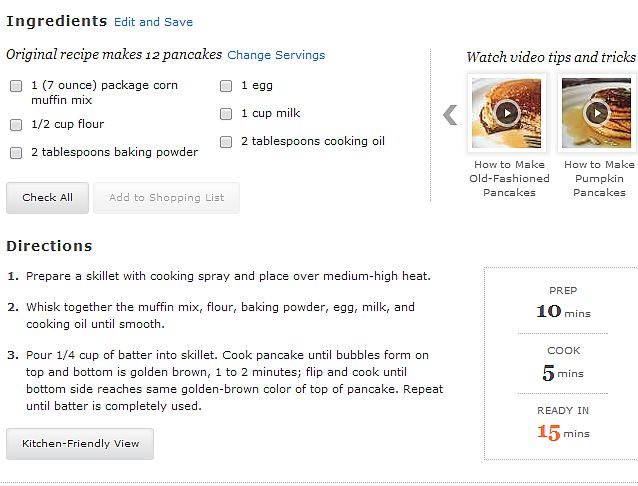
Task: Click the previous videos left arrow
Action: pos(450,115)
